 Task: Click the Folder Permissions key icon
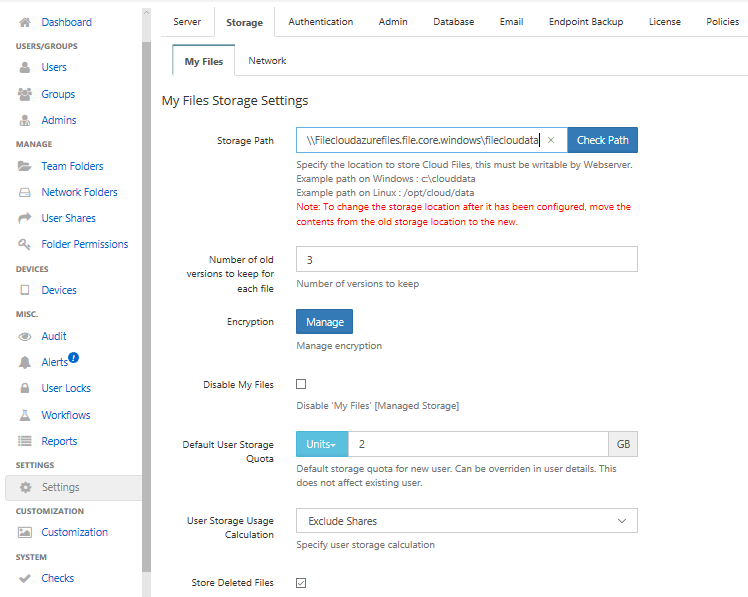click(x=25, y=244)
